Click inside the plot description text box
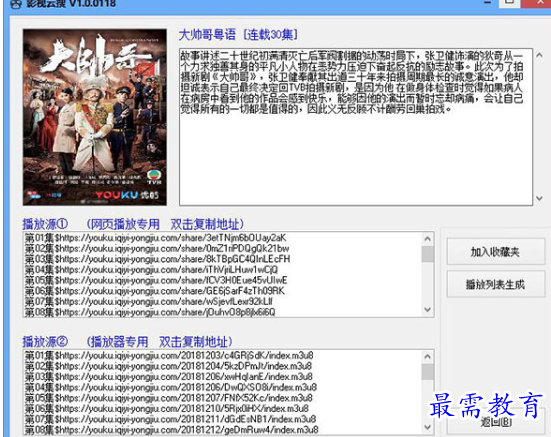The image size is (551, 437). click(356, 127)
